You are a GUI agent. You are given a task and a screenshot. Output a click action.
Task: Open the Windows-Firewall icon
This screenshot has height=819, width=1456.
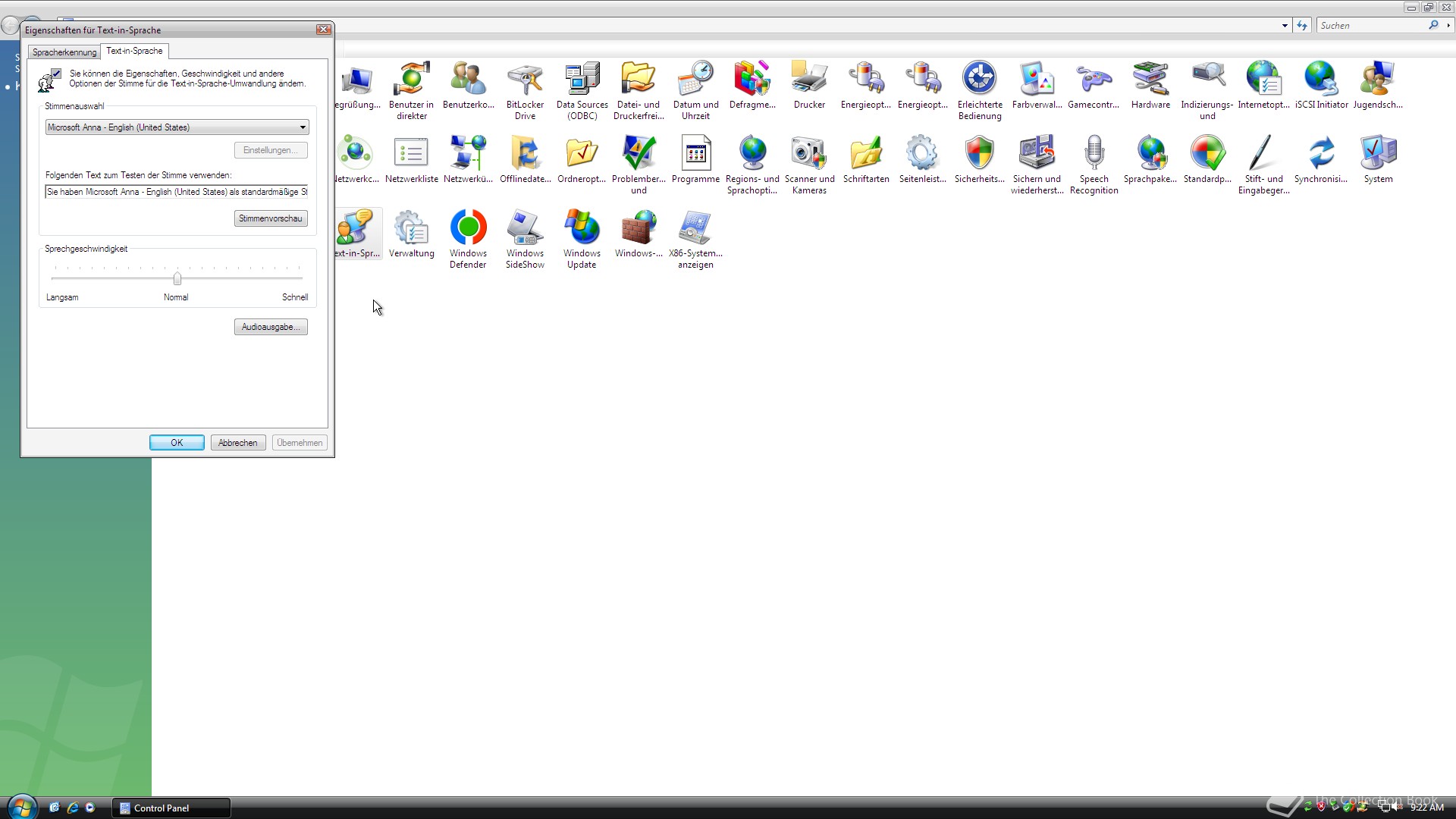[639, 234]
